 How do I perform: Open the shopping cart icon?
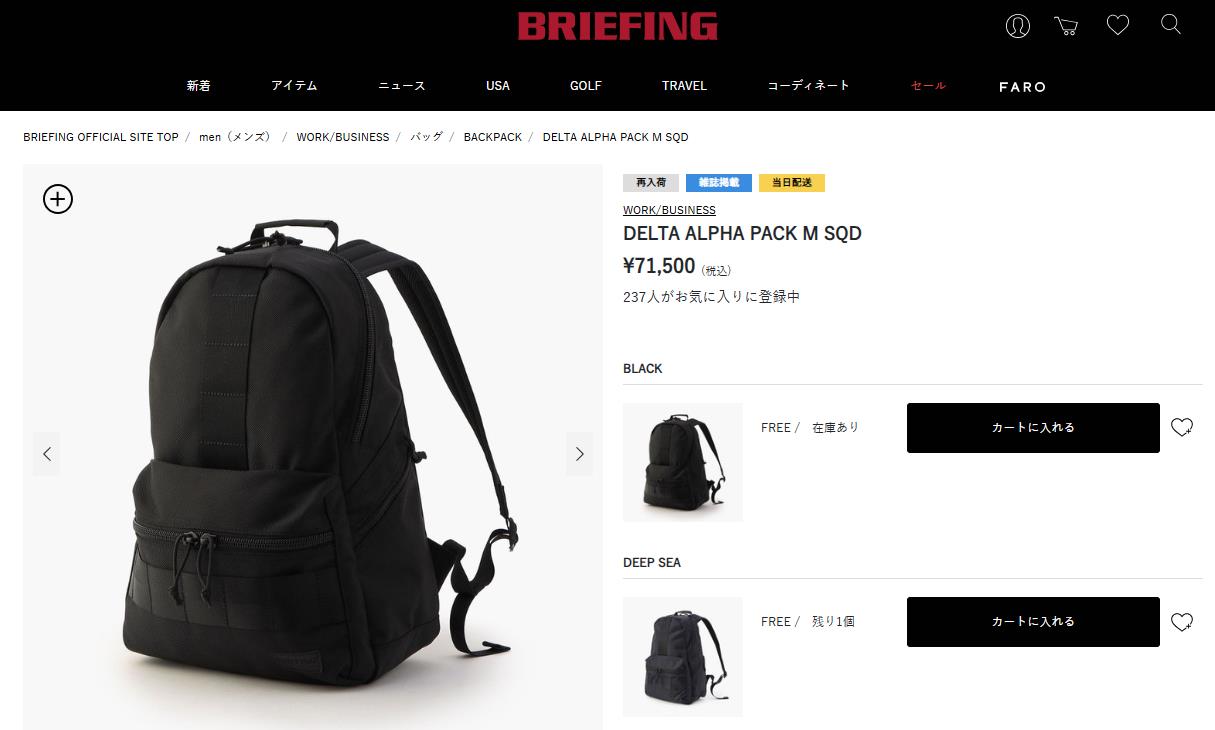point(1066,26)
